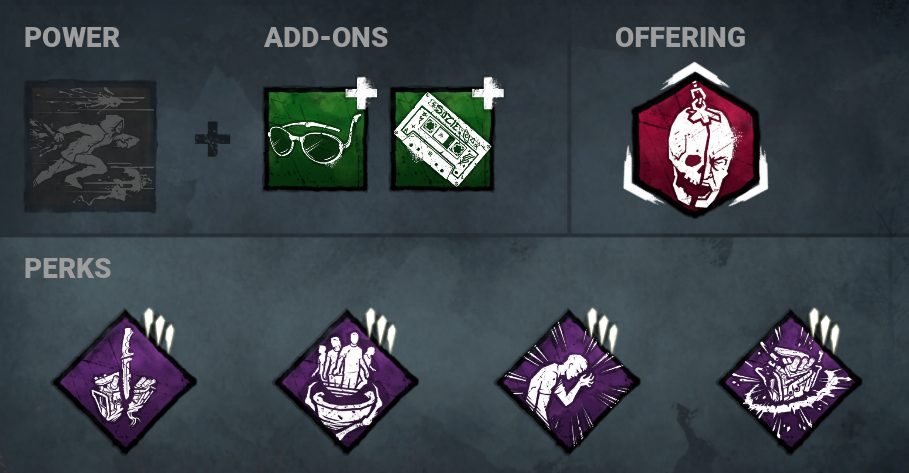Choose the knife and generator perk
The height and width of the screenshot is (473, 909).
point(125,381)
